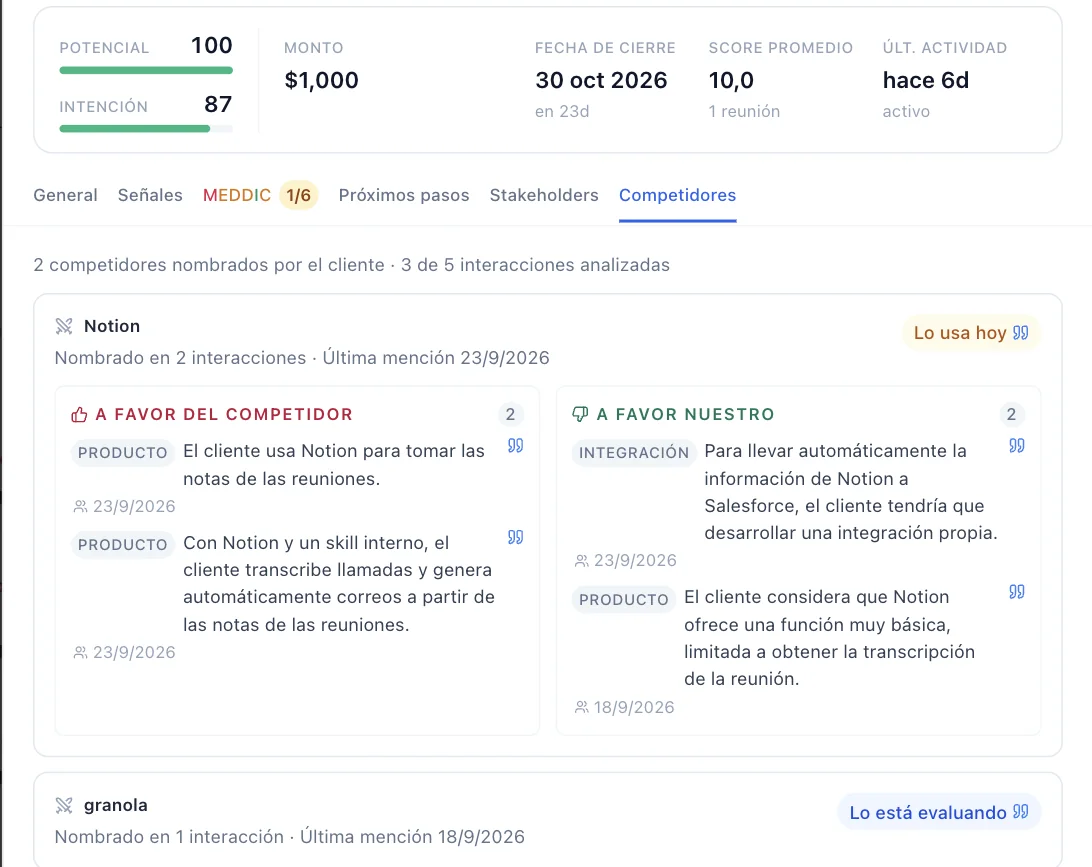Click the hace 6d activity value

pyautogui.click(x=926, y=80)
